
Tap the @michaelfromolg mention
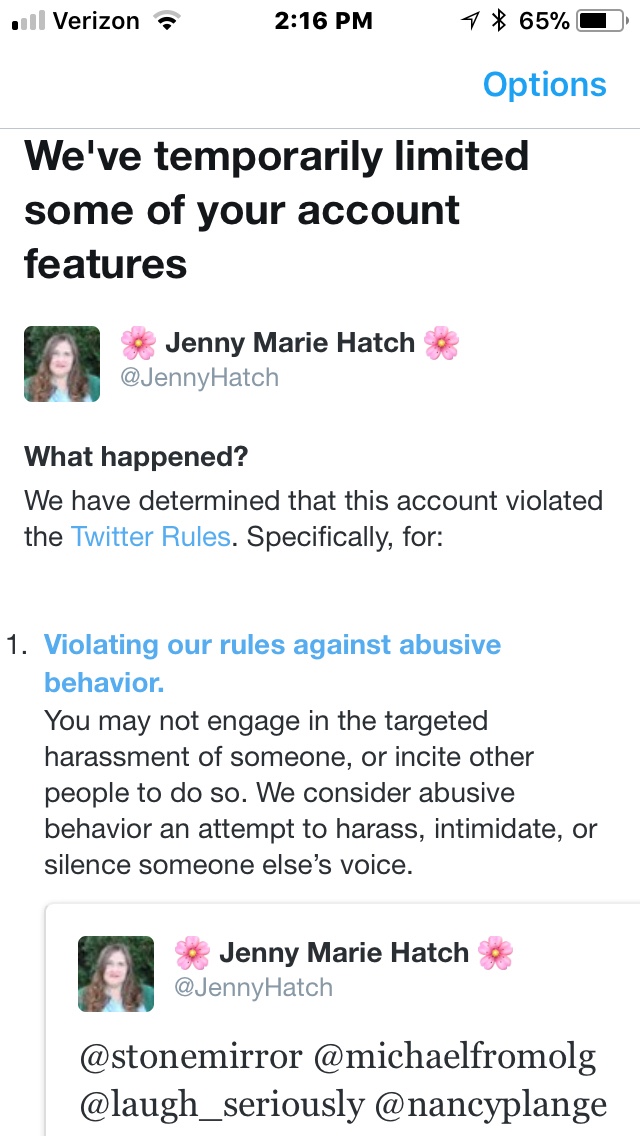pyautogui.click(x=455, y=1057)
